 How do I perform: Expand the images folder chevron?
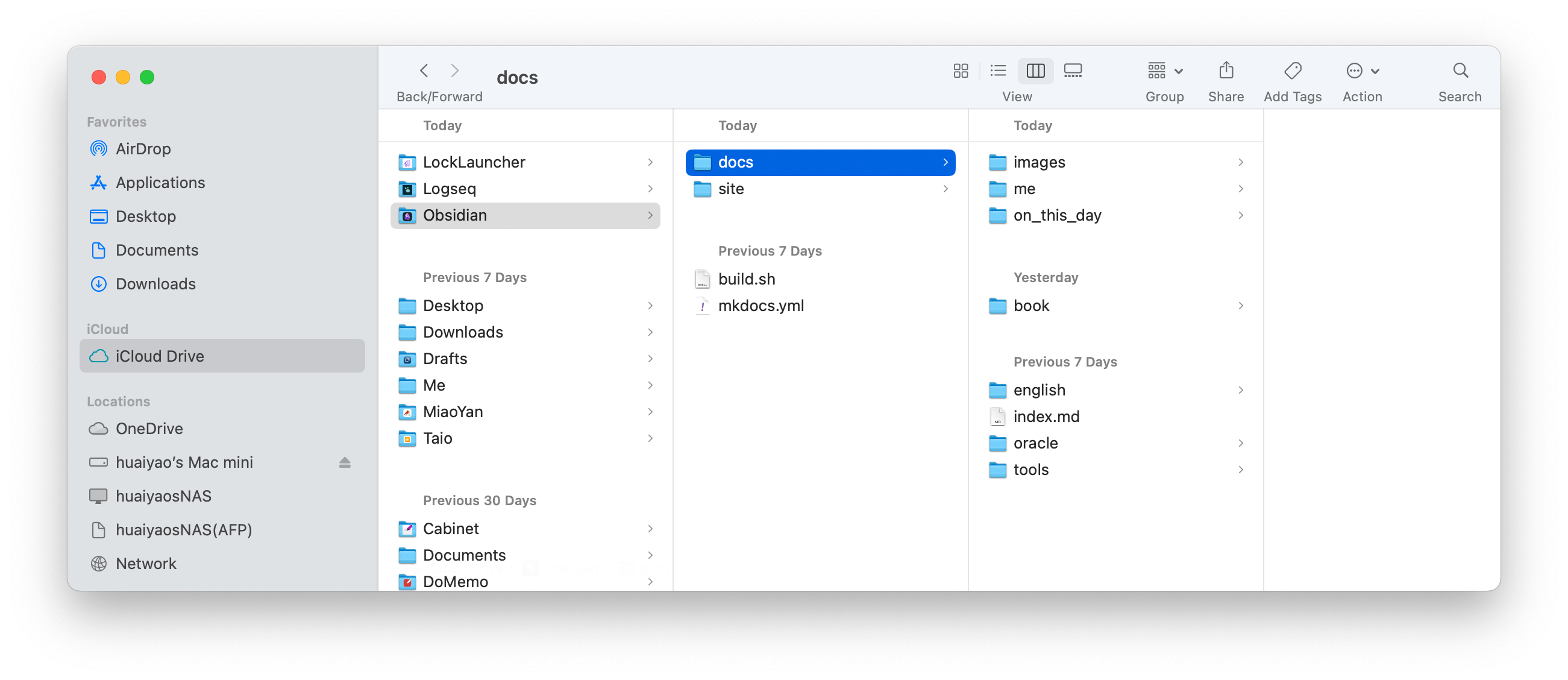point(1241,163)
